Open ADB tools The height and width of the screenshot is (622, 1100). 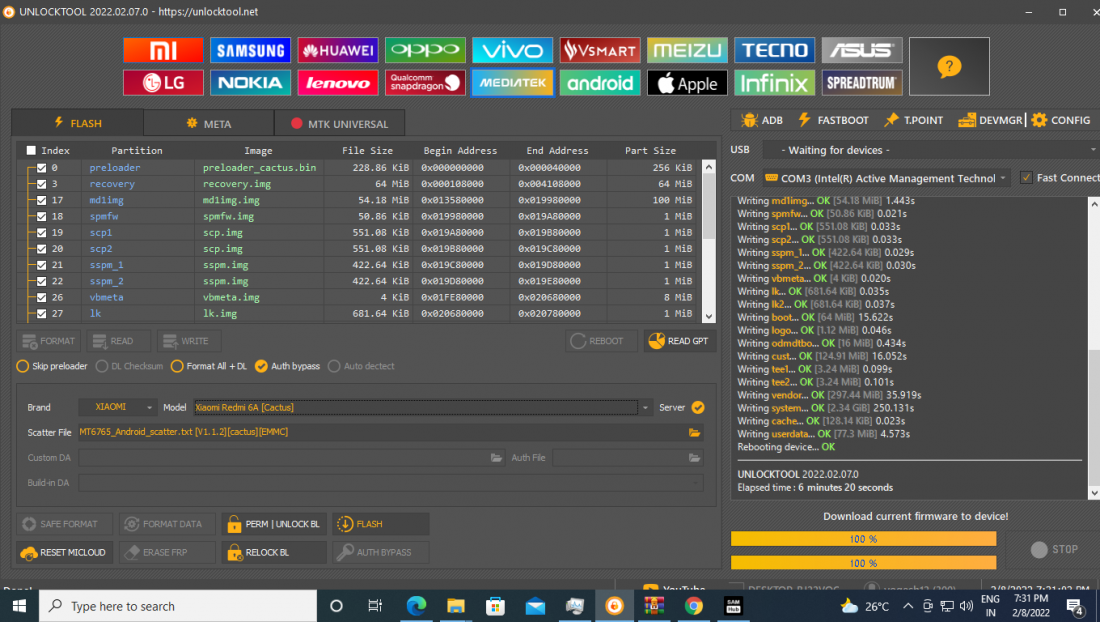[x=762, y=121]
